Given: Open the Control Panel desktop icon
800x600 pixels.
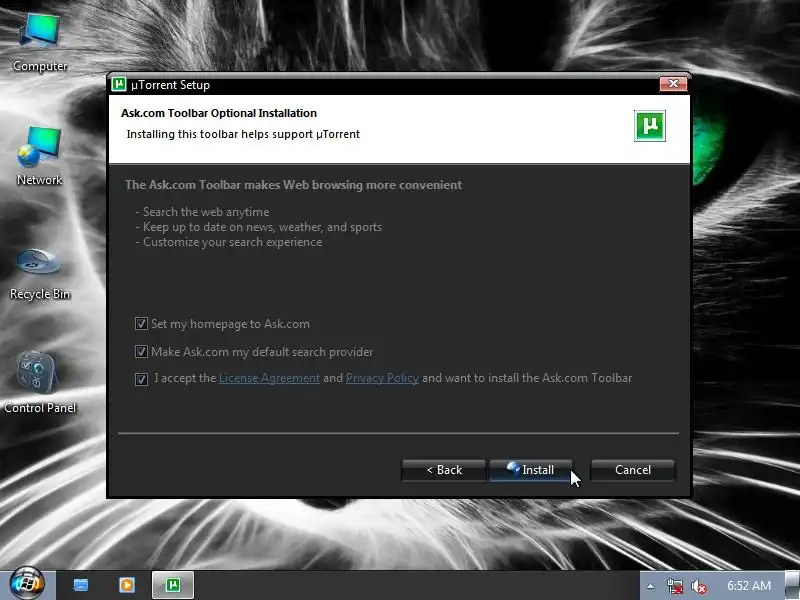Looking at the screenshot, I should (x=40, y=383).
